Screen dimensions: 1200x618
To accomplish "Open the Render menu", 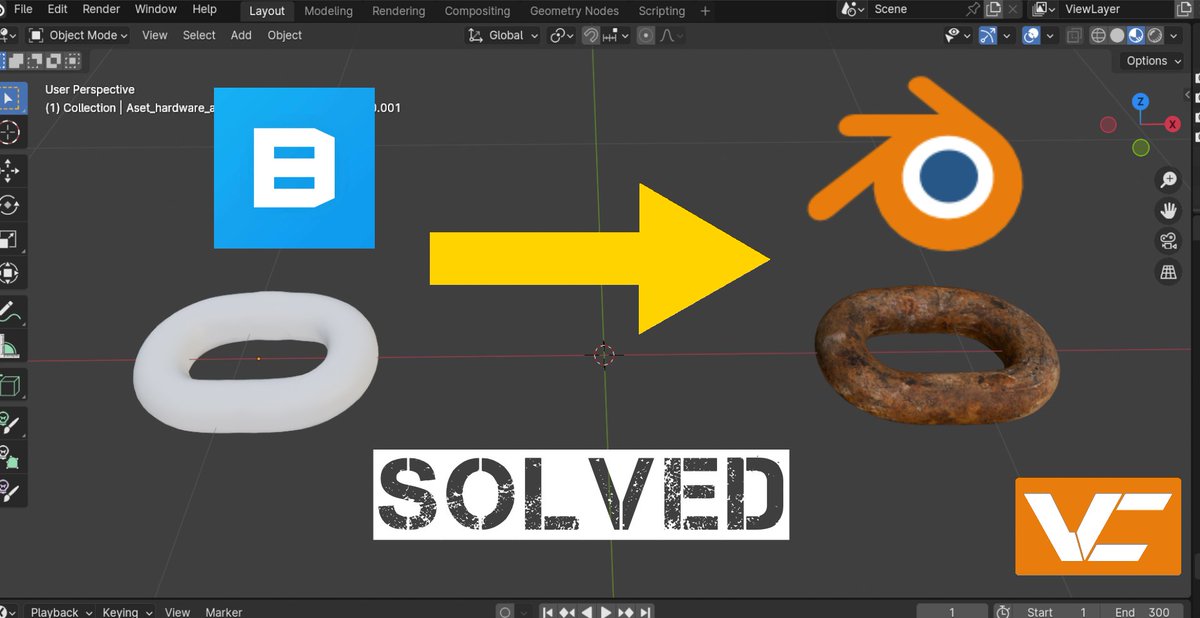I will click(101, 10).
